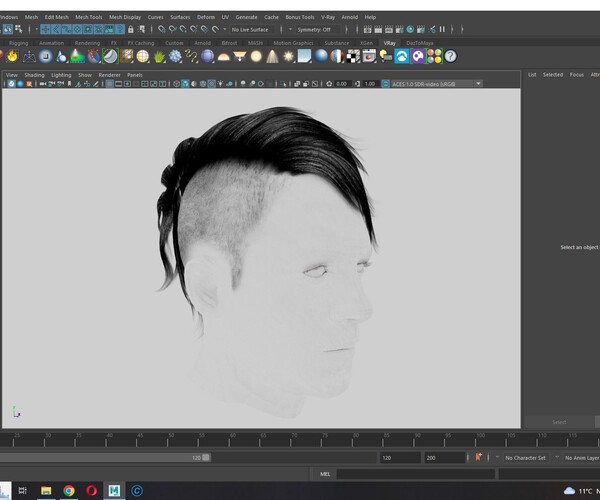The width and height of the screenshot is (600, 500).
Task: Click the Select button below Attribute Editor
Action: [x=559, y=422]
